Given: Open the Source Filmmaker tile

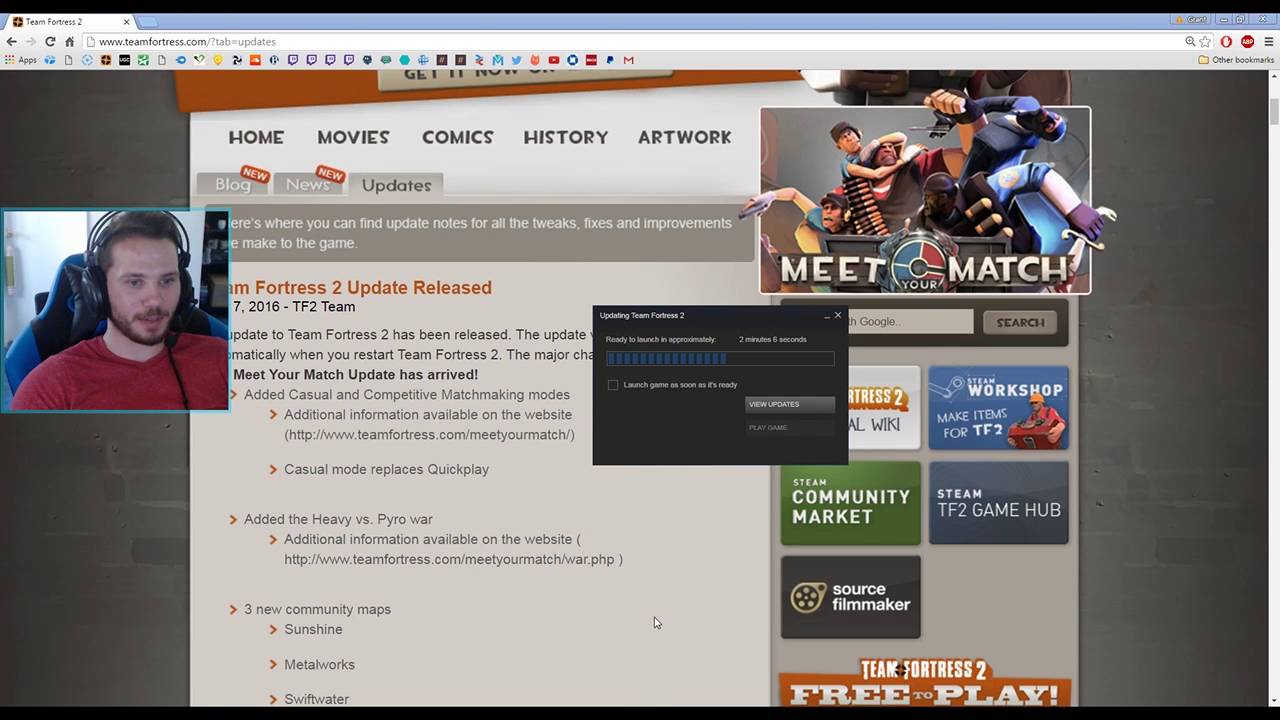Looking at the screenshot, I should (x=850, y=597).
